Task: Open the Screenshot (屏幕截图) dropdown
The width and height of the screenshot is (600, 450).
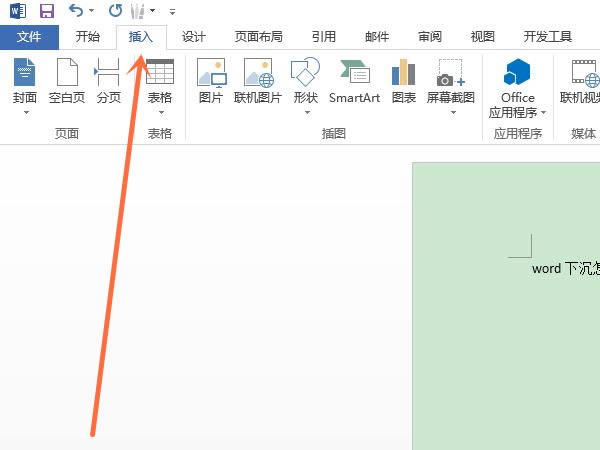Action: [x=451, y=105]
